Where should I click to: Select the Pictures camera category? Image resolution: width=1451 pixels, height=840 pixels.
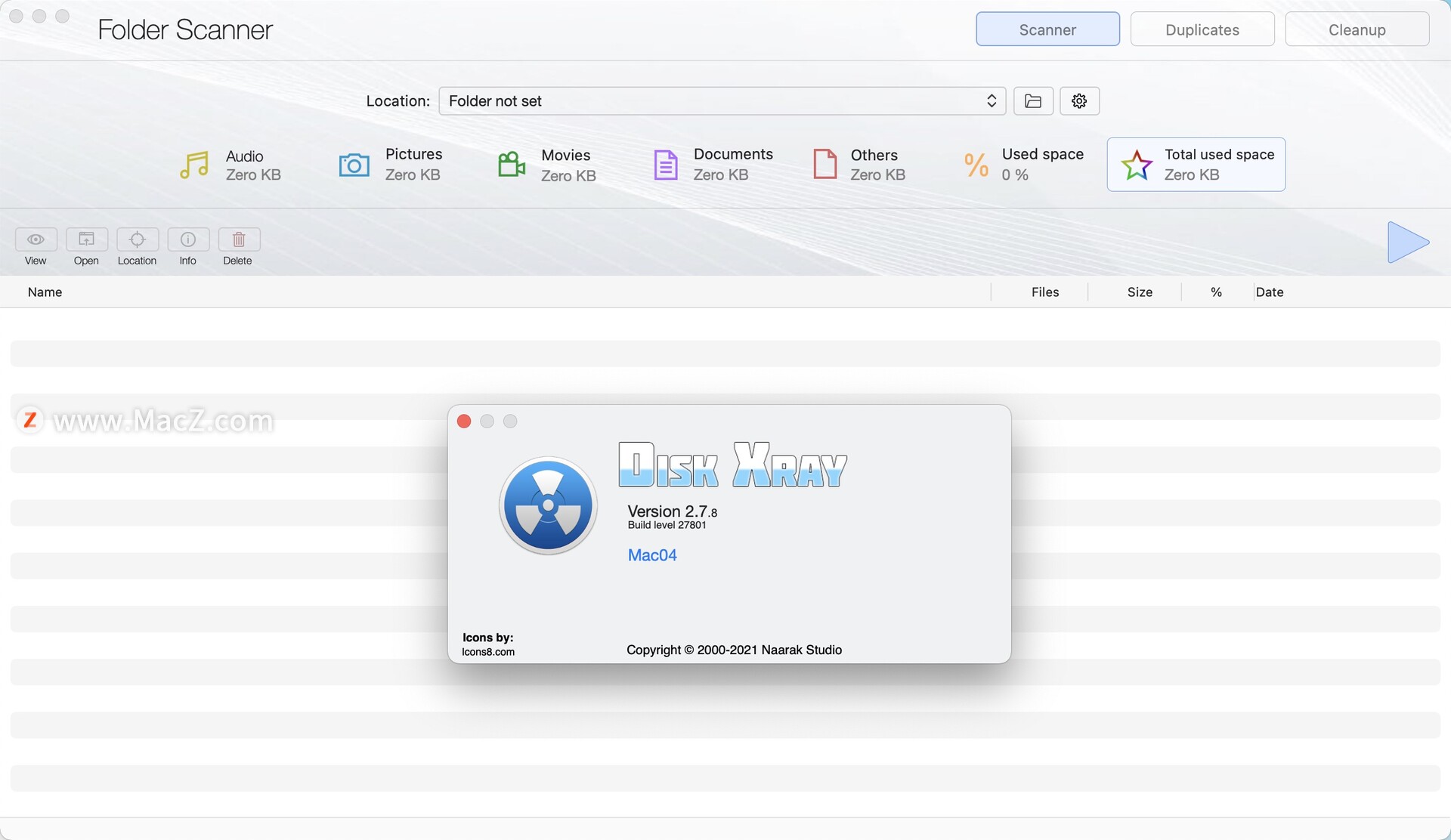pyautogui.click(x=354, y=165)
